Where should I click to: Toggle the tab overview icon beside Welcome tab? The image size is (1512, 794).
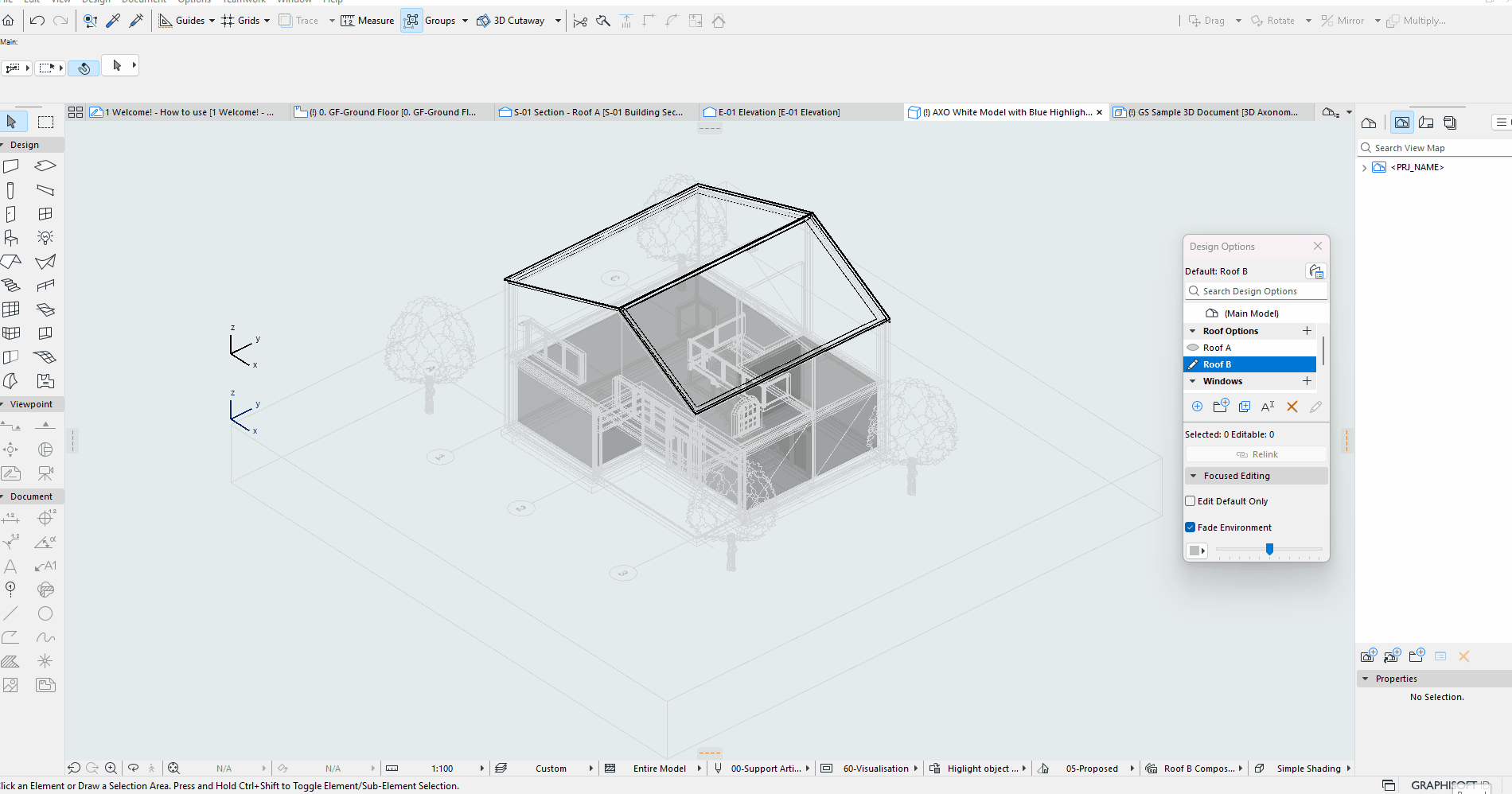76,112
